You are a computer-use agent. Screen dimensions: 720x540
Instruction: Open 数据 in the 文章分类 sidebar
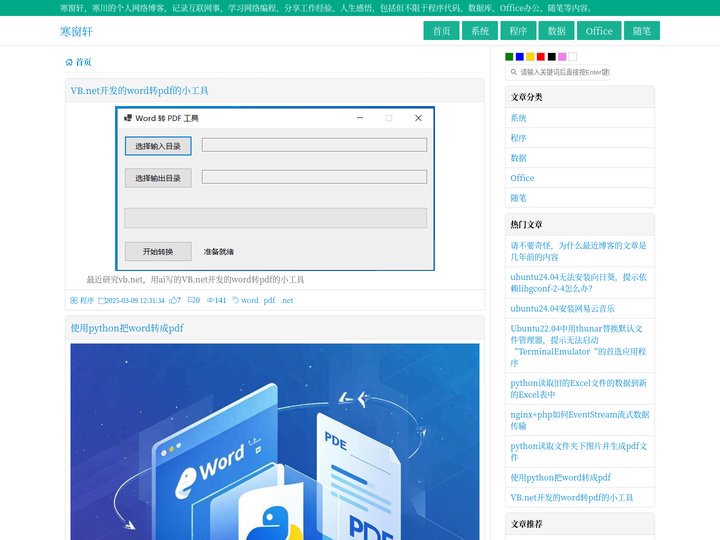[518, 158]
